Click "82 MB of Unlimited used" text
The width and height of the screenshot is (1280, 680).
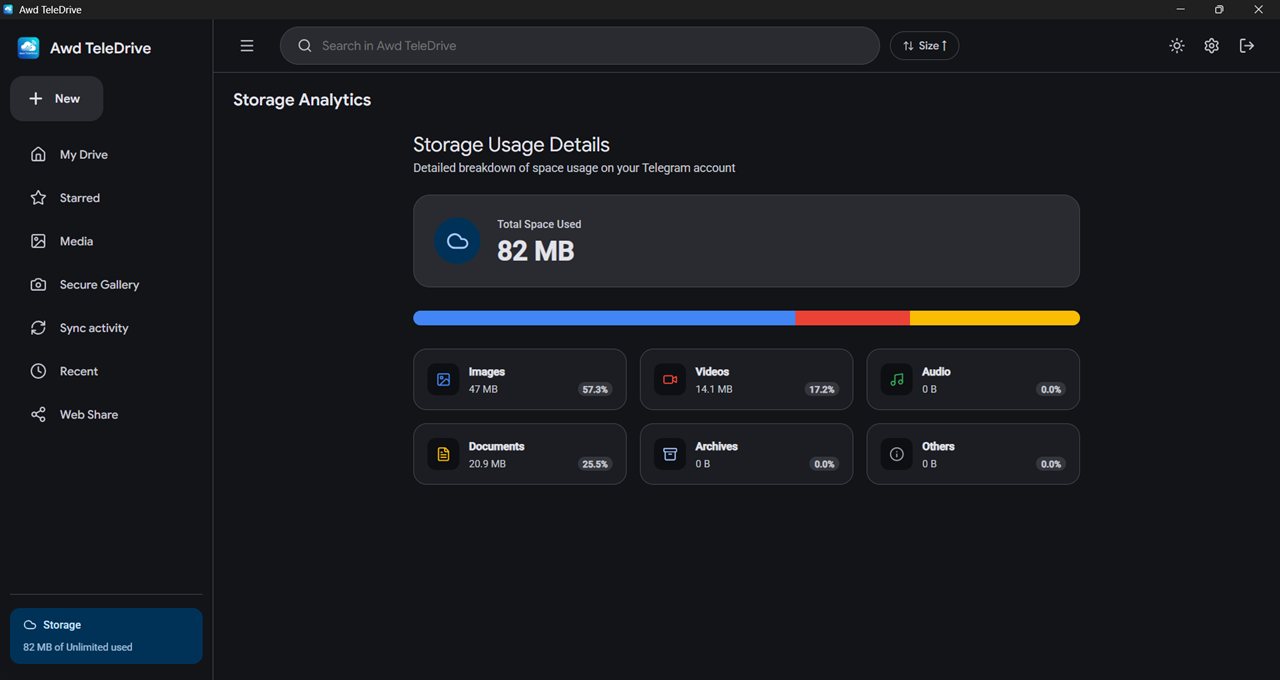point(78,647)
